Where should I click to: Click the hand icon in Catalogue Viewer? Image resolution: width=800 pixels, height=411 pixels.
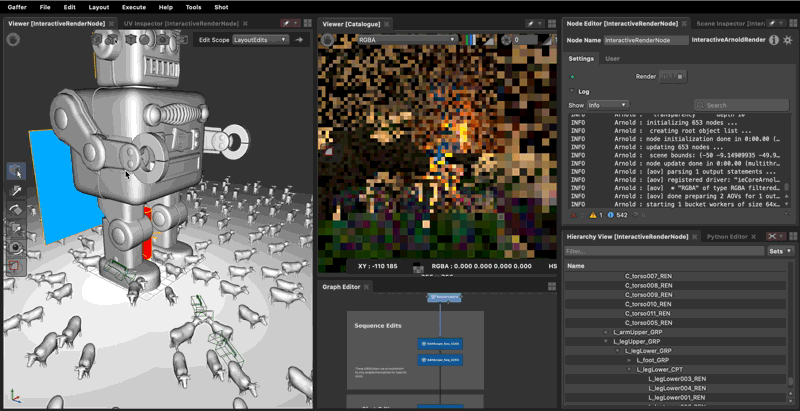point(327,40)
